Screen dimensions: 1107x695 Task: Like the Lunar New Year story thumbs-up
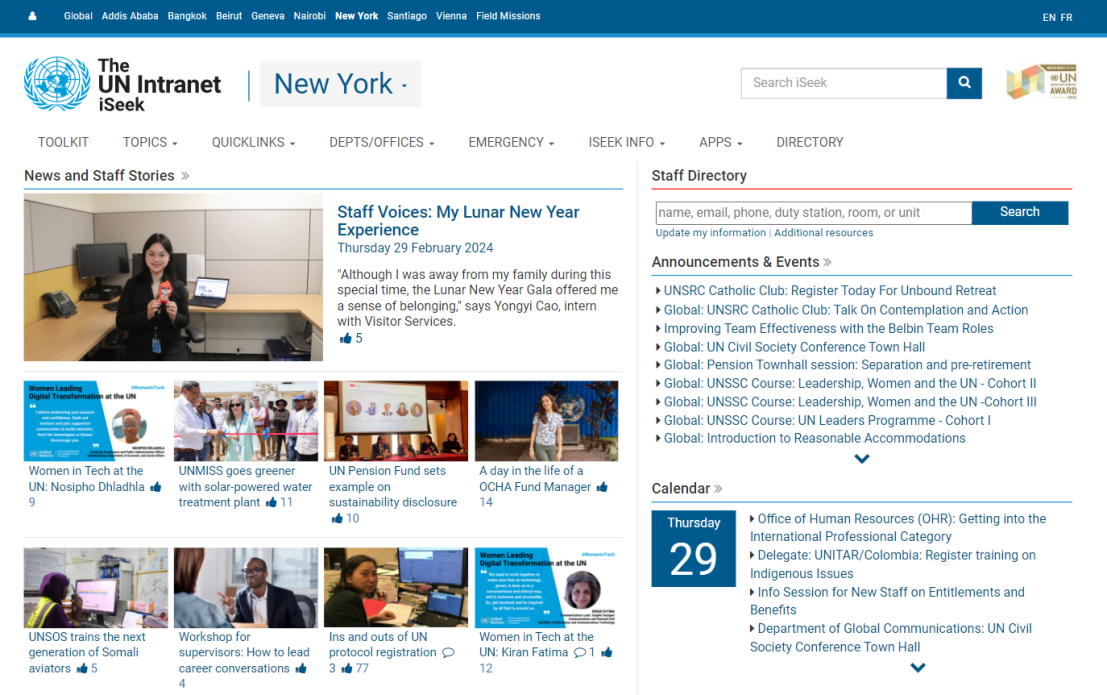pyautogui.click(x=345, y=339)
